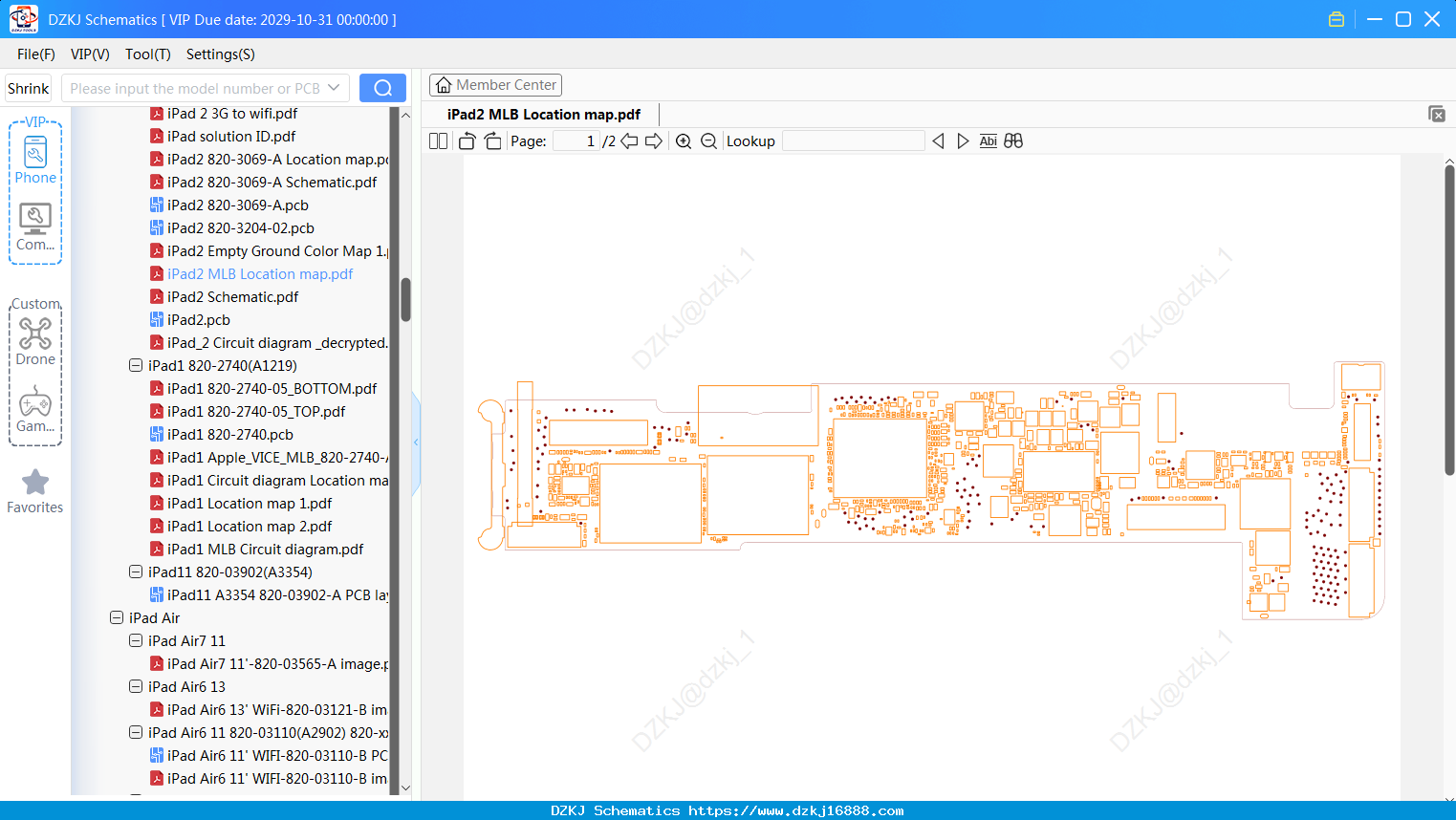Viewport: 1456px width, 820px height.
Task: Open iPad2 820-3069-A.pcb file
Action: [238, 205]
